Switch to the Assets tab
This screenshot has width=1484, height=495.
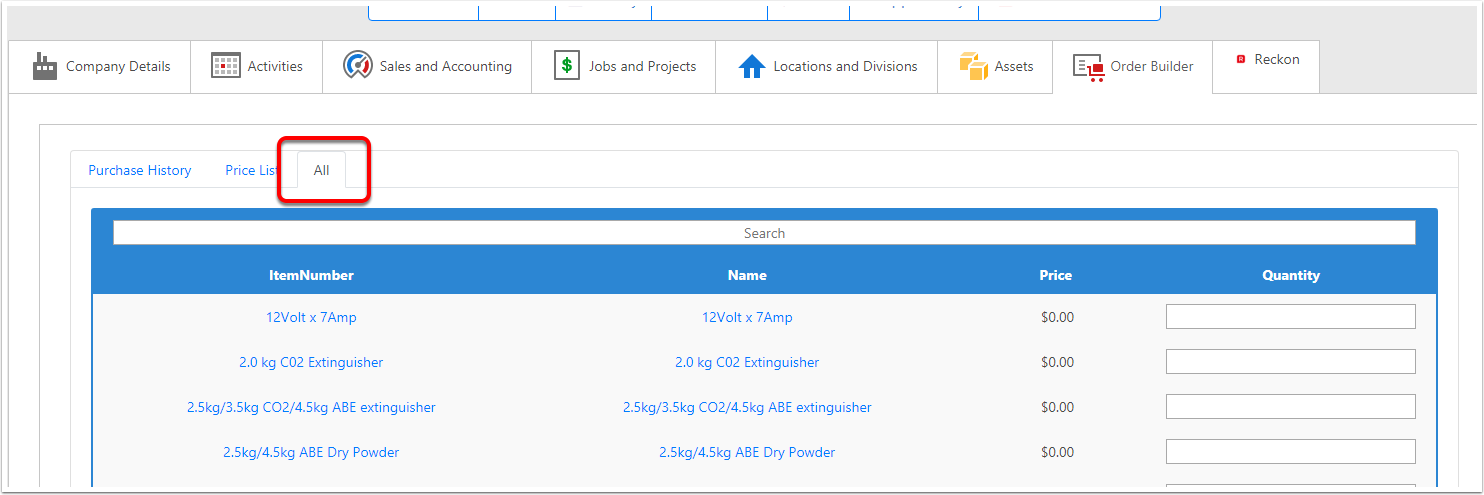(995, 67)
